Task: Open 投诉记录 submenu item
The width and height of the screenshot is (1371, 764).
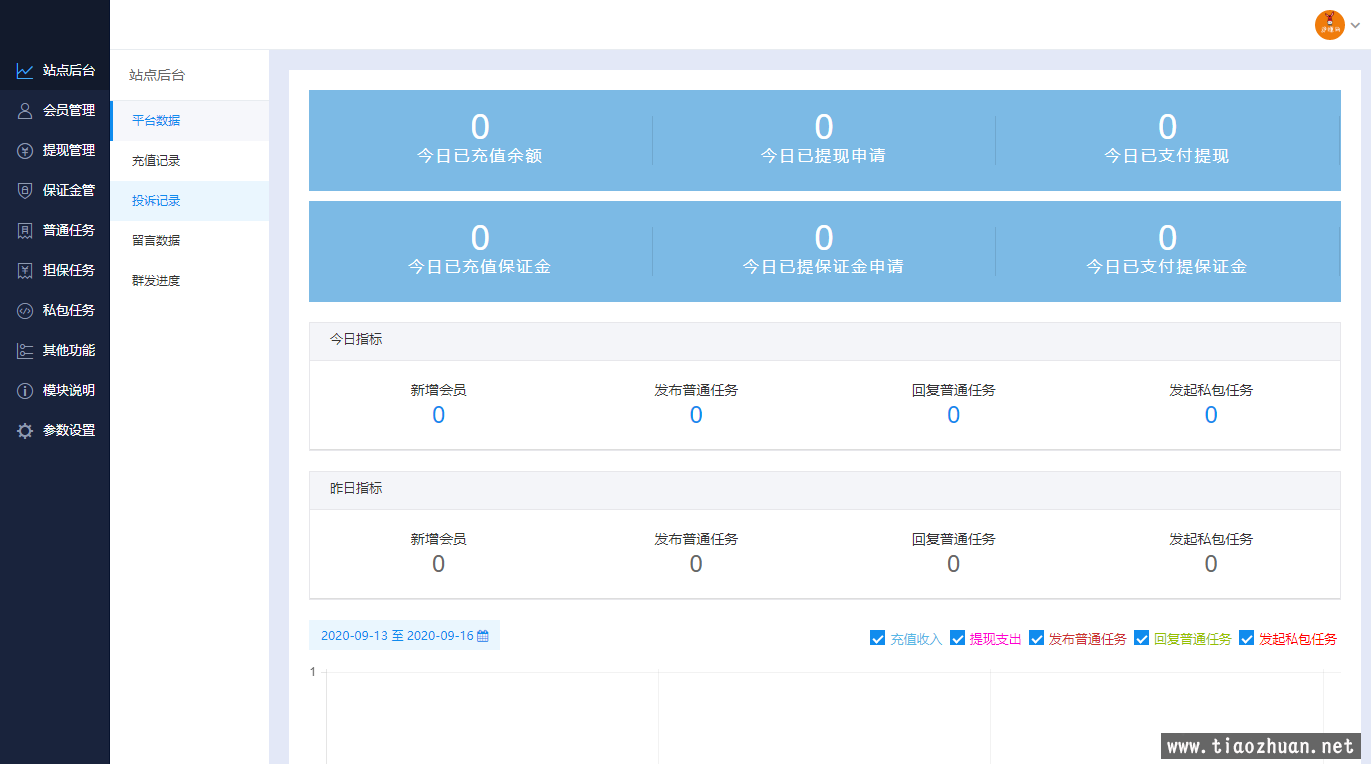Action: coord(156,201)
